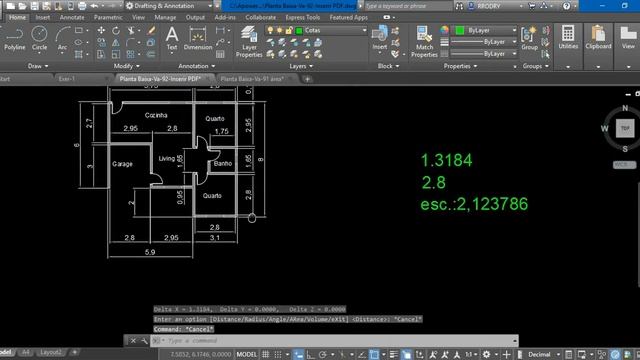
Task: Switch to the A4 layout tab
Action: (25, 352)
